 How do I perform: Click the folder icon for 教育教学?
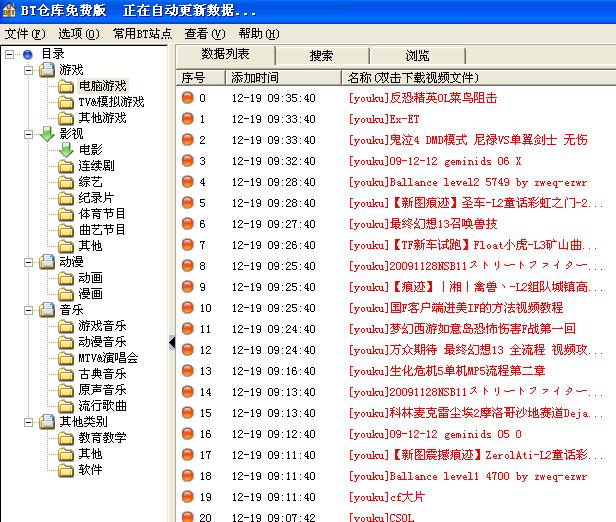click(x=66, y=438)
